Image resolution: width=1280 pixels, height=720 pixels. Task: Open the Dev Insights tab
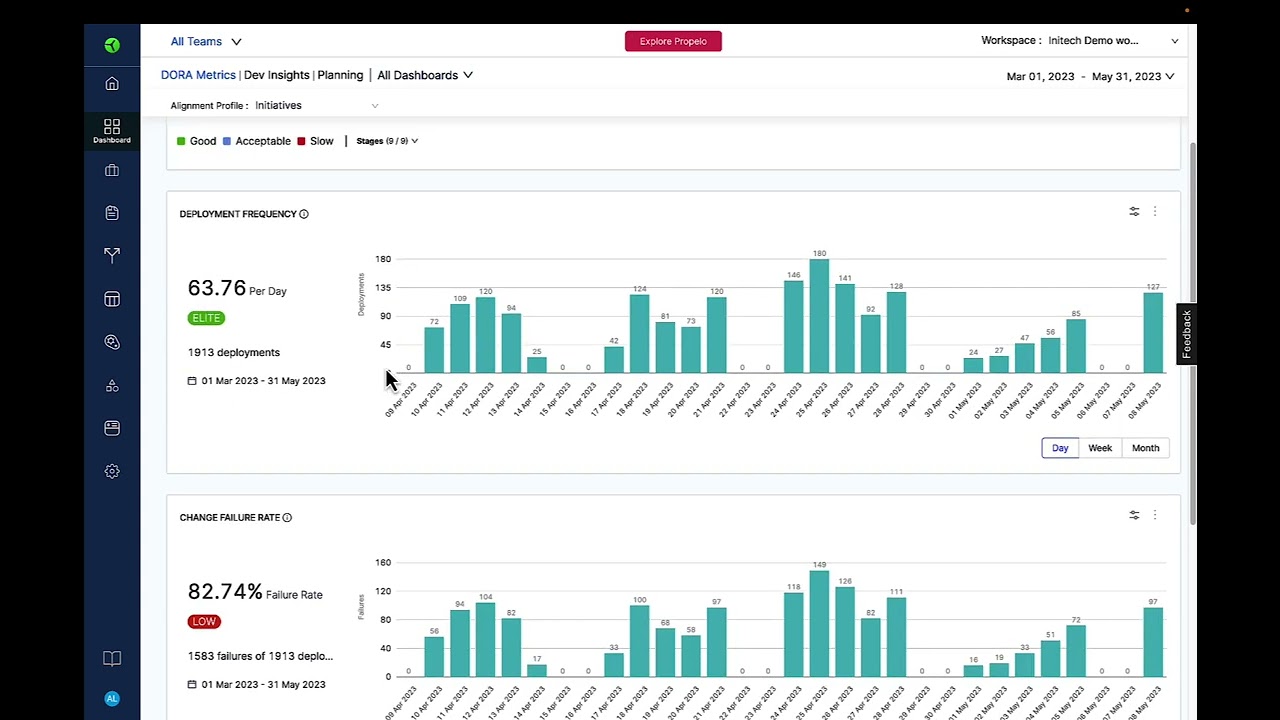(x=277, y=75)
